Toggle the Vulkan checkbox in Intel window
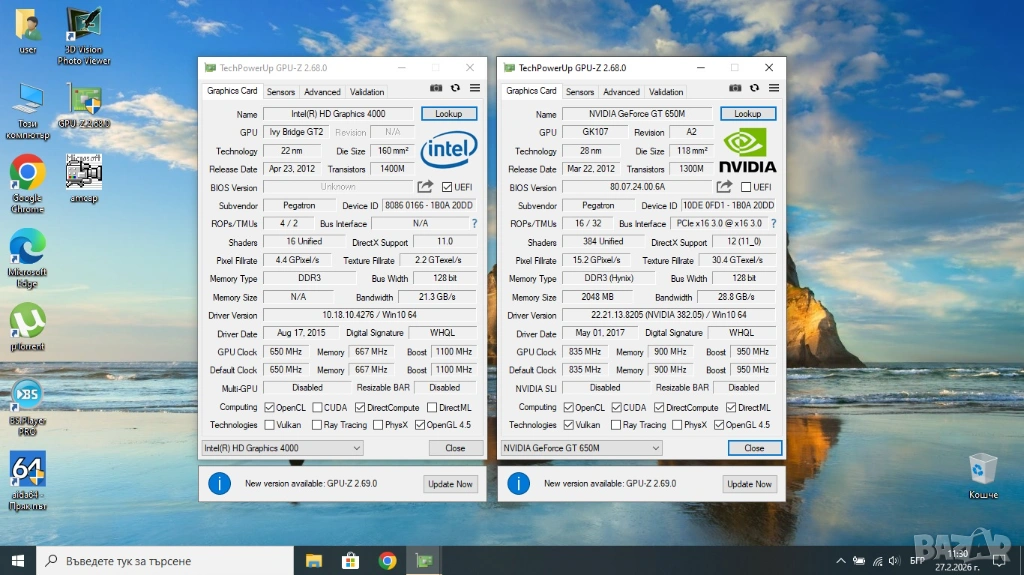The height and width of the screenshot is (575, 1024). click(x=269, y=425)
